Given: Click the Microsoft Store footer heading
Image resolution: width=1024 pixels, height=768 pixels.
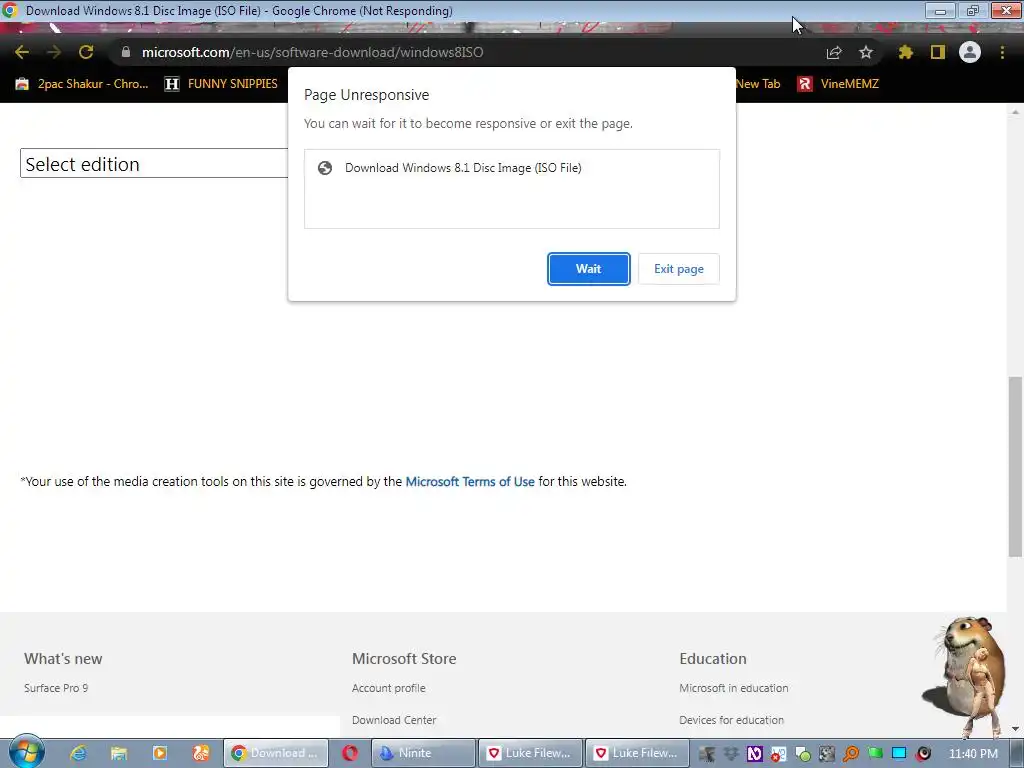Looking at the screenshot, I should pos(404,658).
